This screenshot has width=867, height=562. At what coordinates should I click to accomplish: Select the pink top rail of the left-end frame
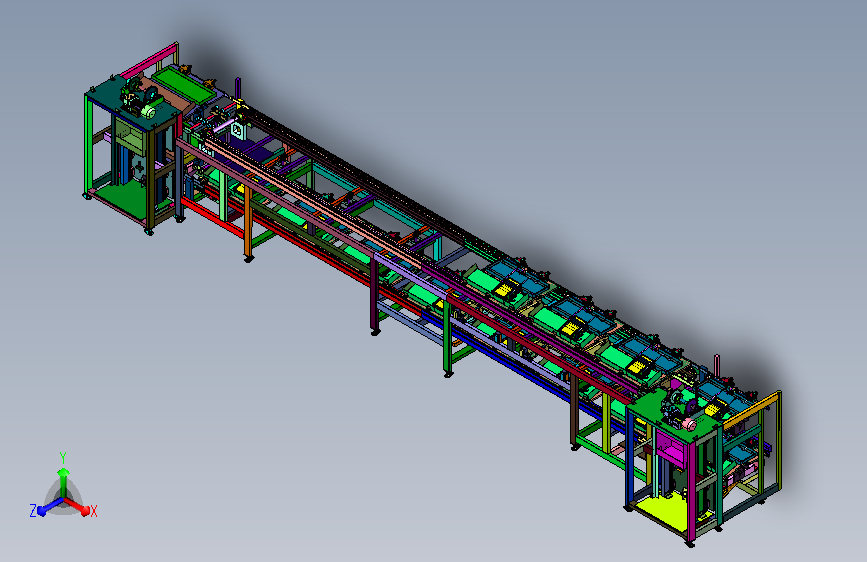(x=148, y=60)
